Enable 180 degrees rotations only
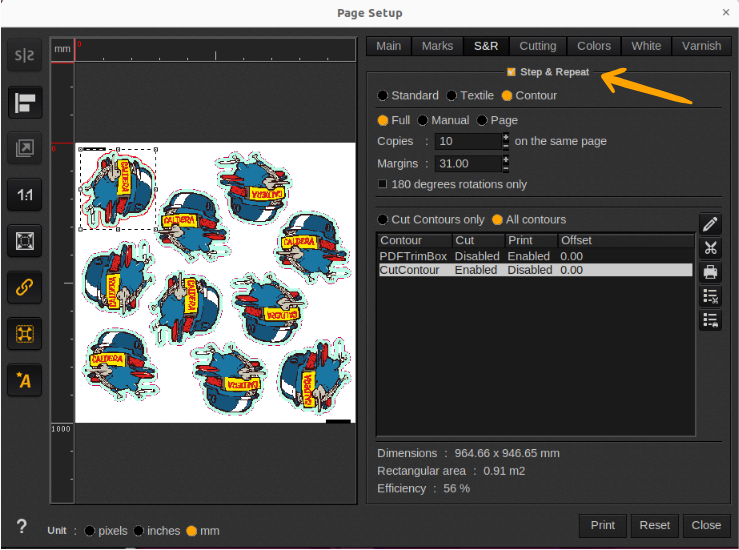Image resolution: width=739 pixels, height=550 pixels. click(x=383, y=184)
